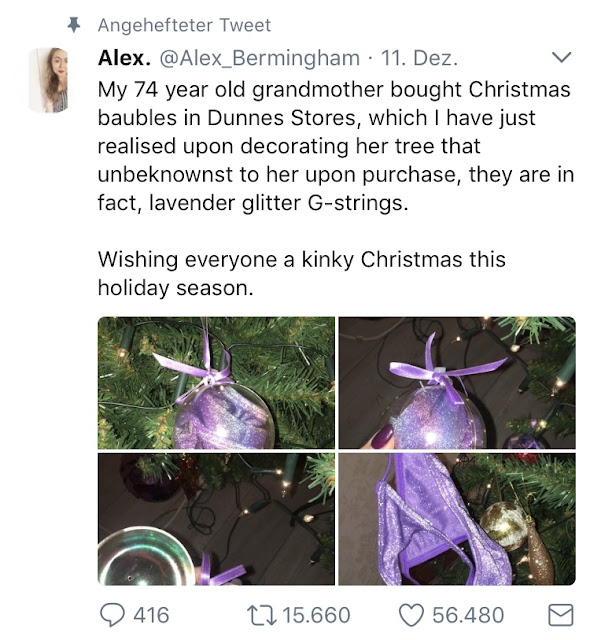Click the tweet text about grandmother's baubles
The height and width of the screenshot is (640, 590).
(336, 146)
